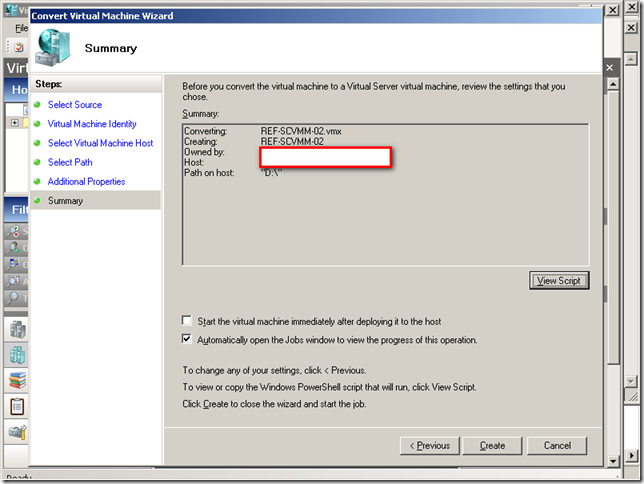
Task: Click the flag filter icon in the background pane
Action: 13,264
